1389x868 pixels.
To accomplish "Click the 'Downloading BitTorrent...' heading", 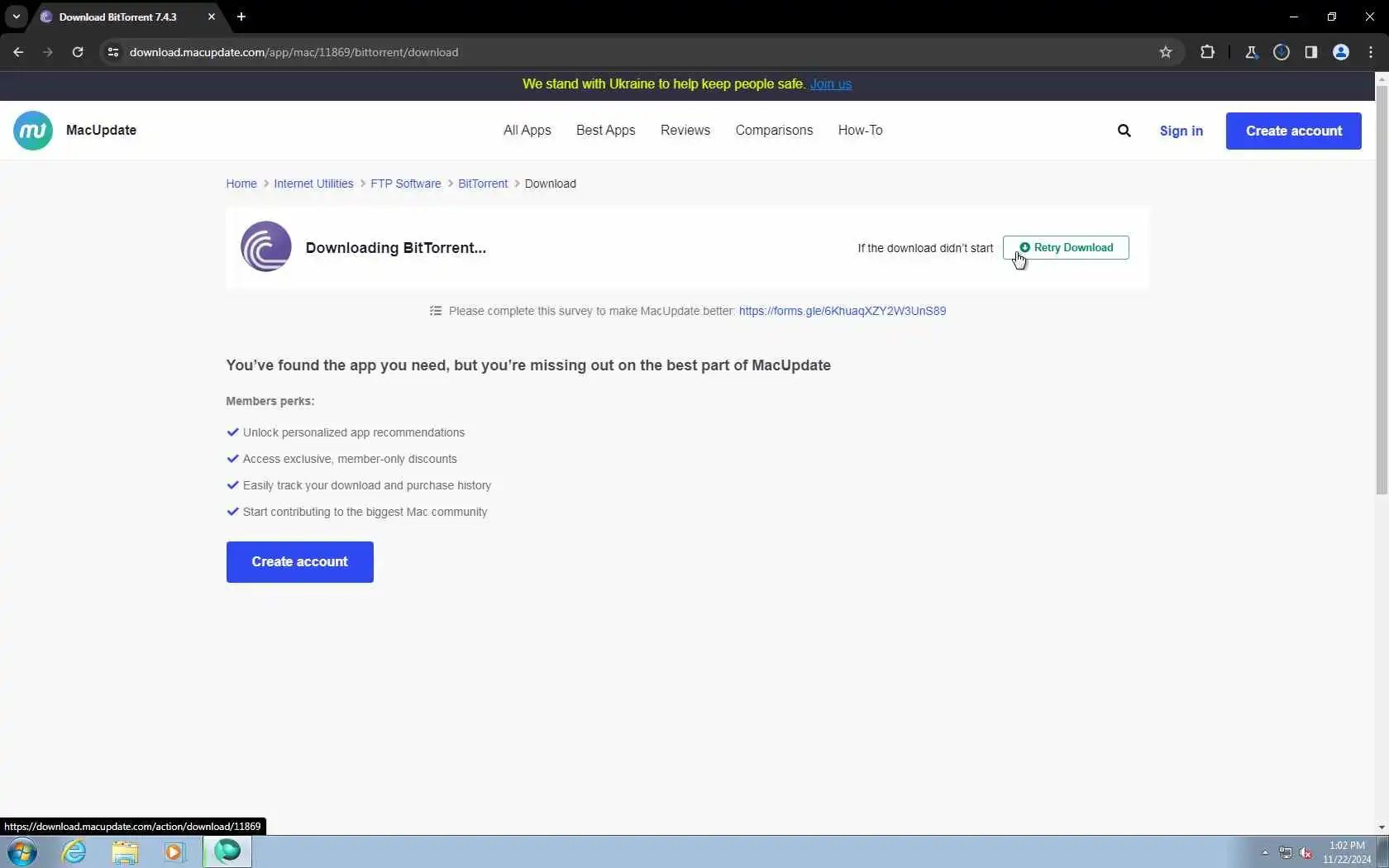I will [396, 248].
